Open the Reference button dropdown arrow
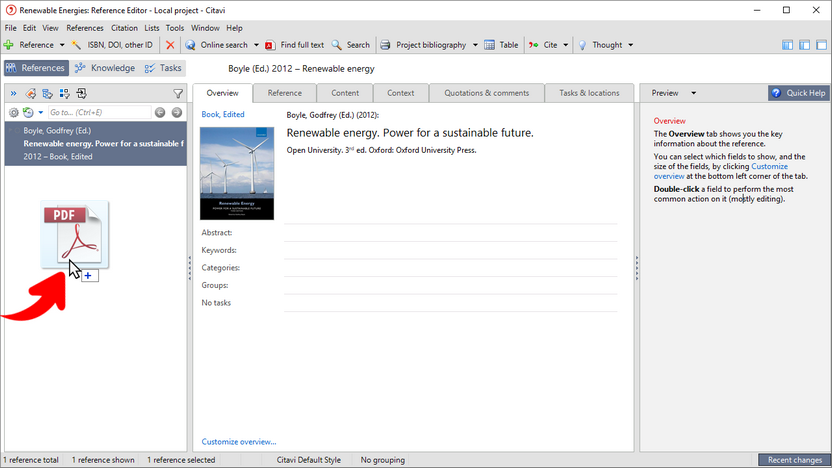 pos(62,45)
